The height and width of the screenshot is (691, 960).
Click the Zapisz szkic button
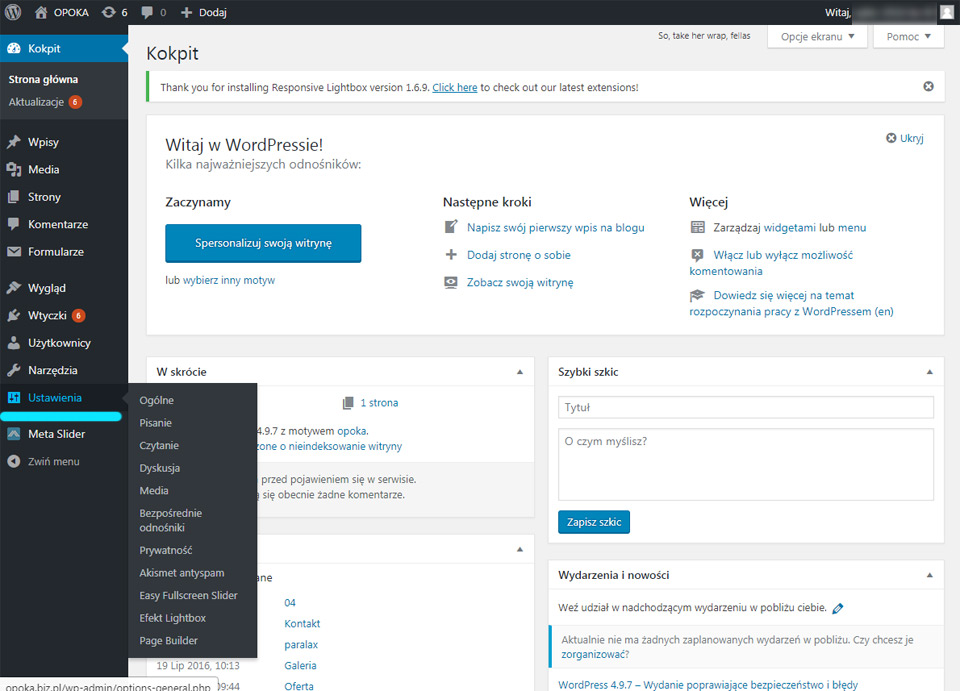[594, 522]
